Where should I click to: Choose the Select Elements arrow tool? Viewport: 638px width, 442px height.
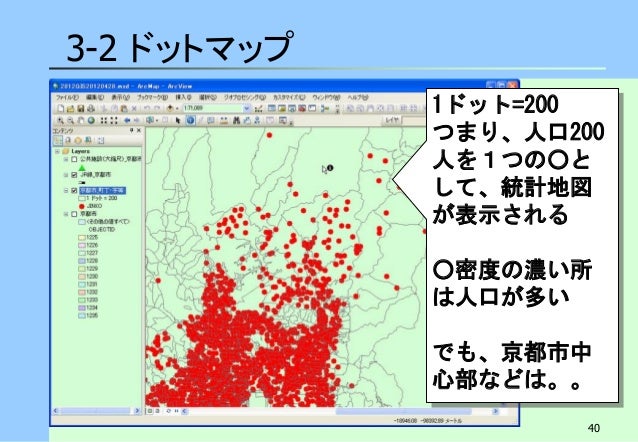[177, 120]
